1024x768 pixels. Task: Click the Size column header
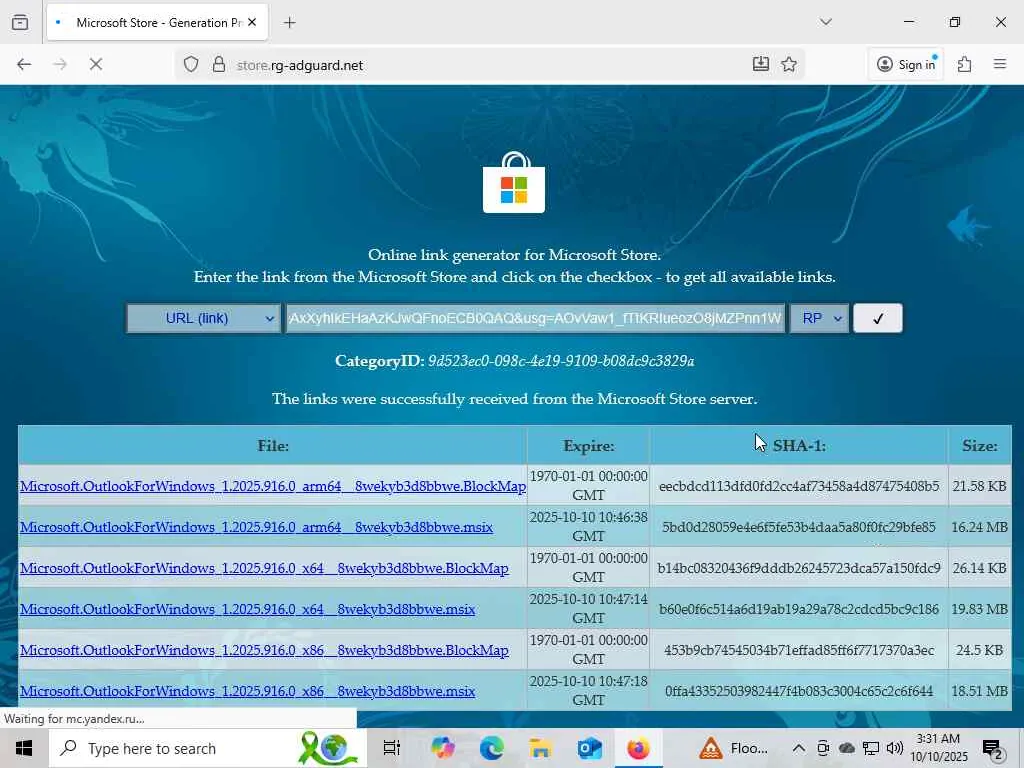pyautogui.click(x=980, y=445)
